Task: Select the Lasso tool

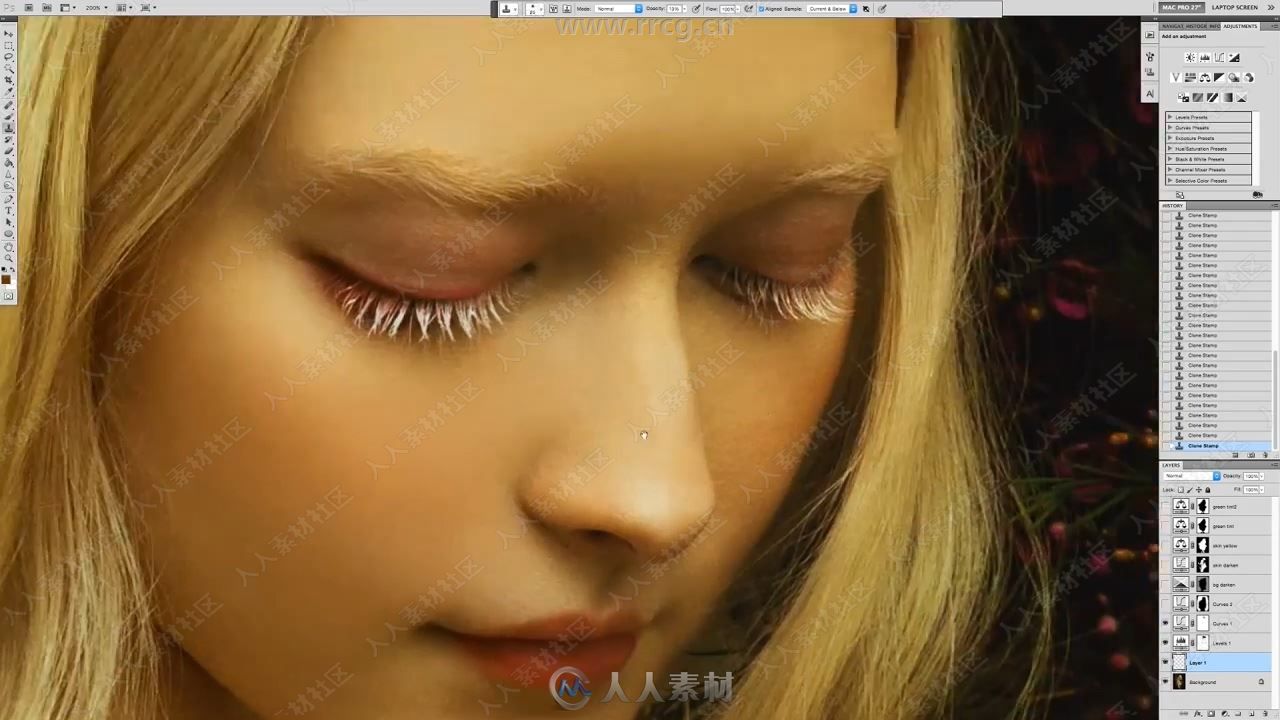Action: pos(8,57)
